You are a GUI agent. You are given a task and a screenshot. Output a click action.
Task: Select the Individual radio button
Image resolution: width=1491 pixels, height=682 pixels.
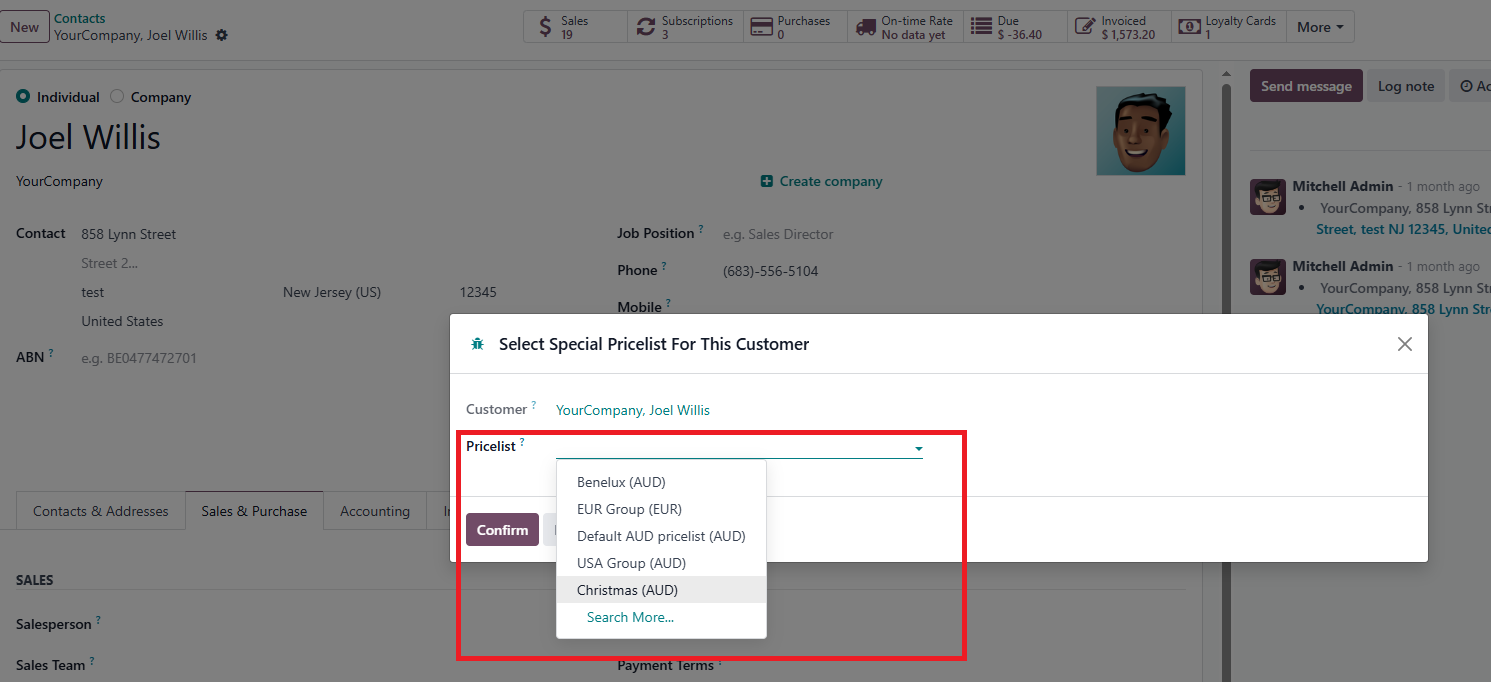(23, 97)
